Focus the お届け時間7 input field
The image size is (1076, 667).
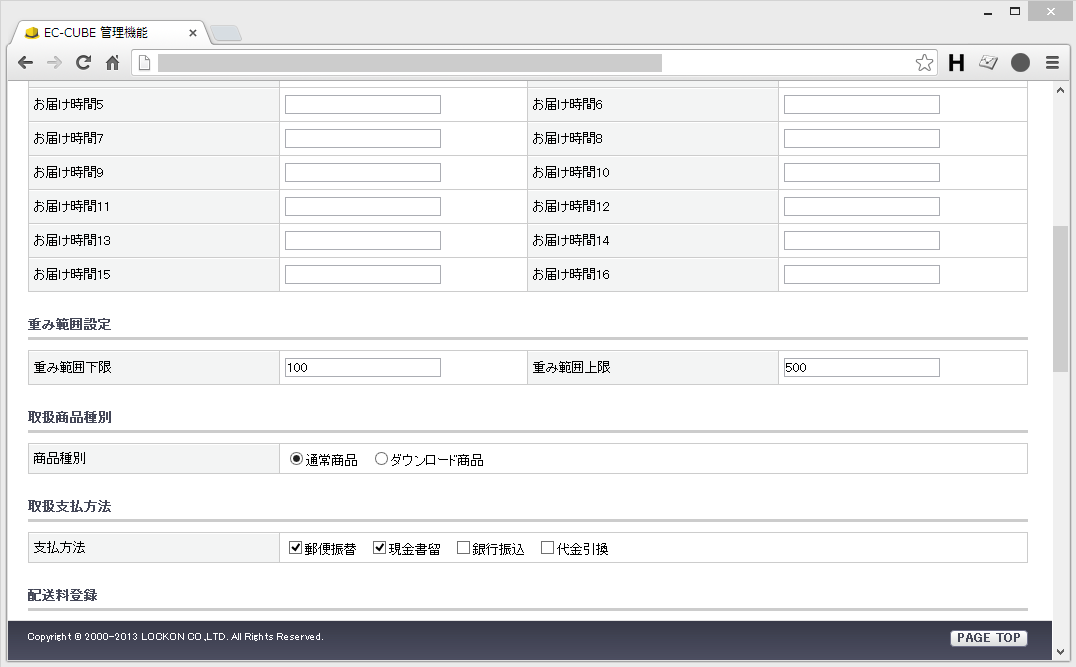[x=363, y=139]
